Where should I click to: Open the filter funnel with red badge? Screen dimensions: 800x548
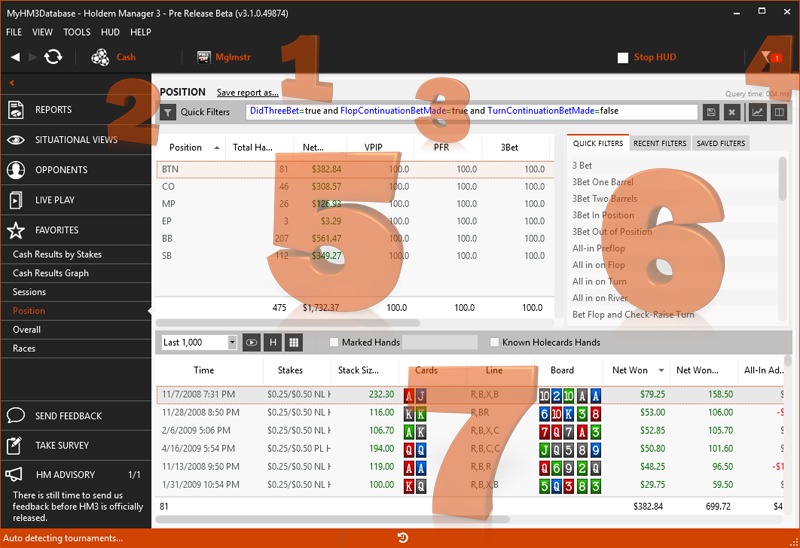click(771, 57)
